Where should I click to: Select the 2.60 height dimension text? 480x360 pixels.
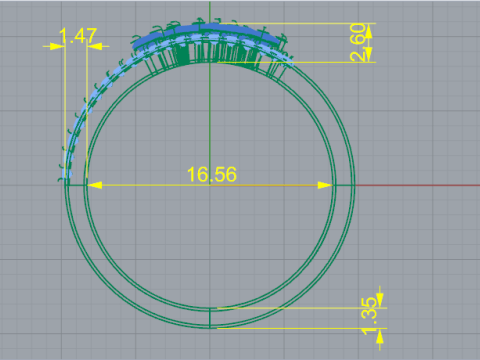coord(358,42)
